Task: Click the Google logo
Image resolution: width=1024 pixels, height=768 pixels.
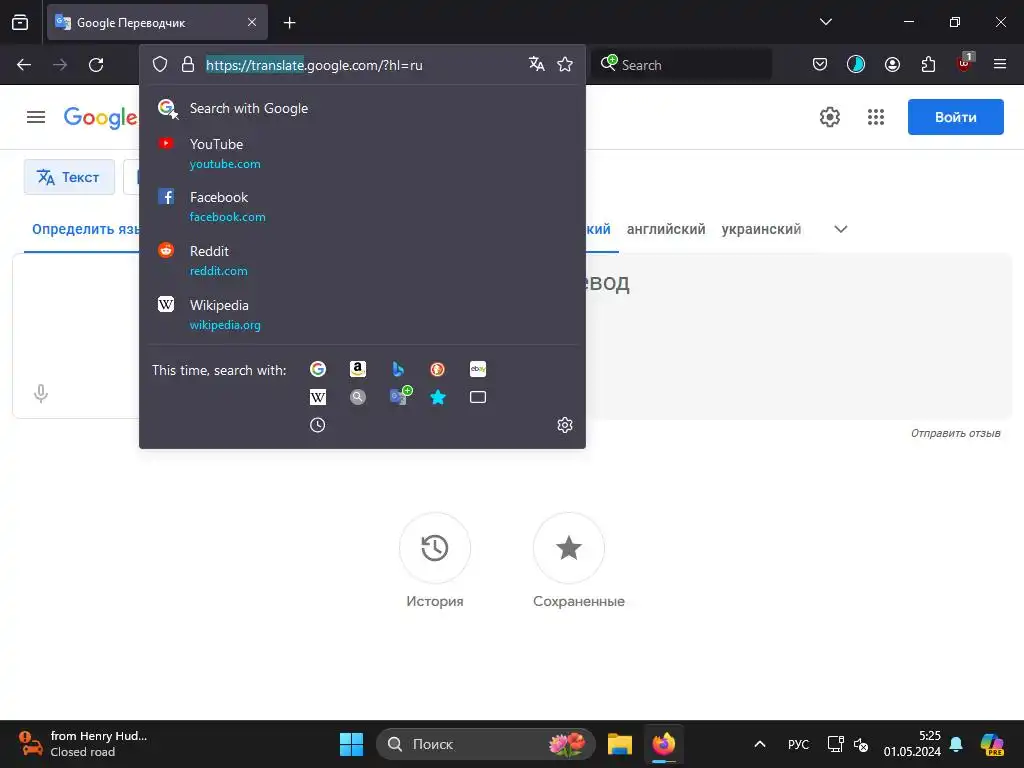Action: [x=100, y=118]
